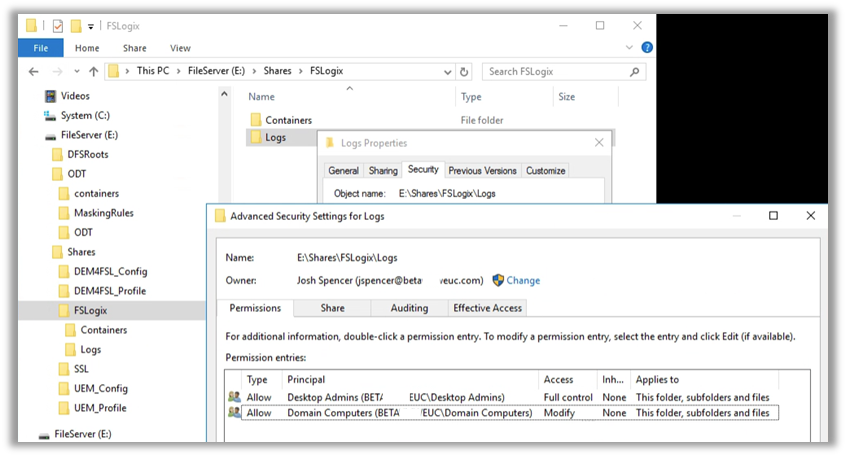Click the Domain Computers principal group icon
This screenshot has height=456, width=846.
[234, 412]
